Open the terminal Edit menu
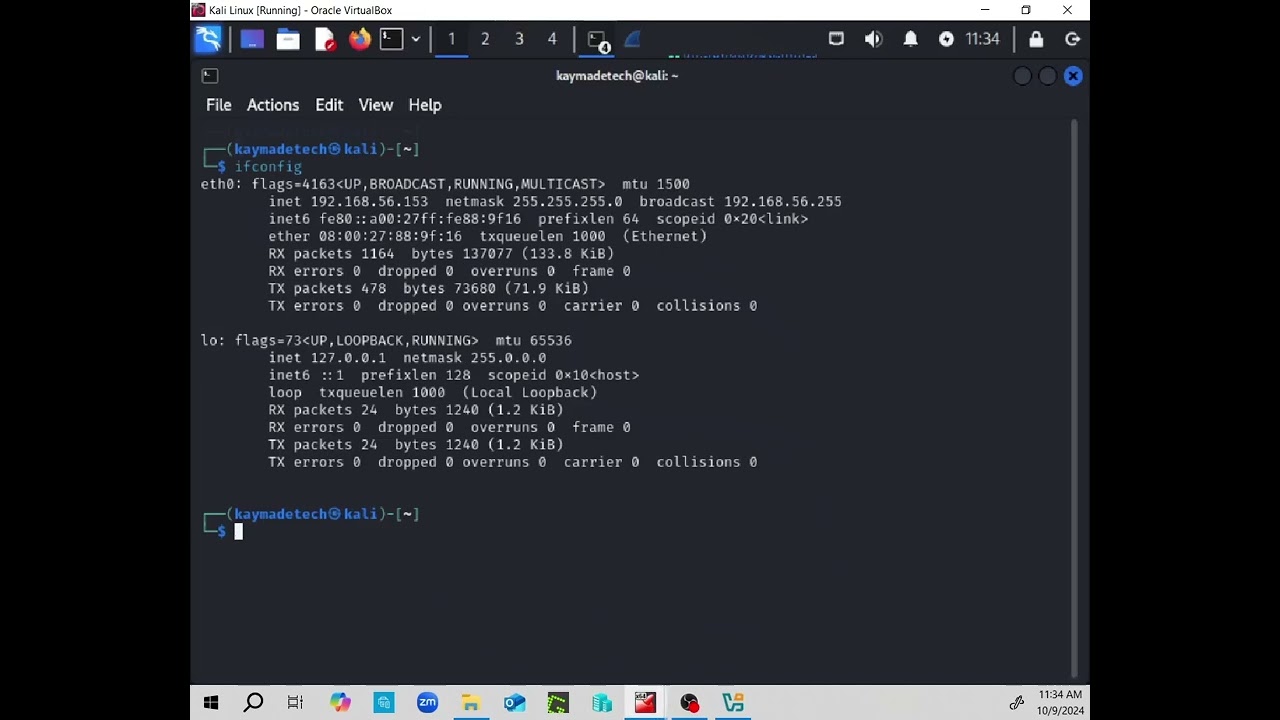 [x=329, y=105]
